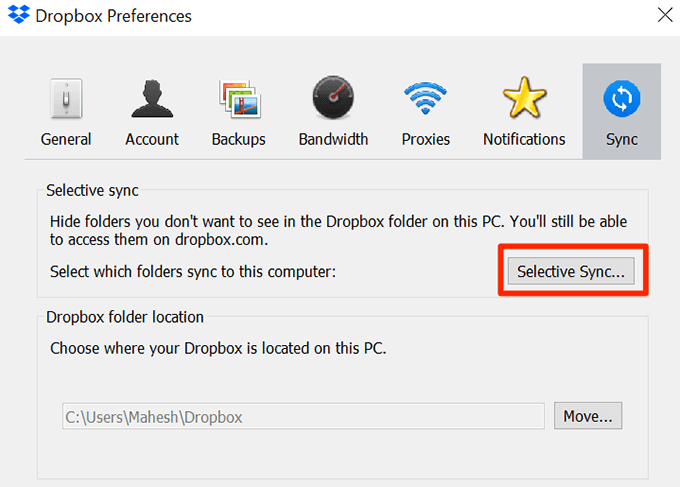
Task: Click the Proxies Wi-Fi signal icon
Action: coord(426,100)
